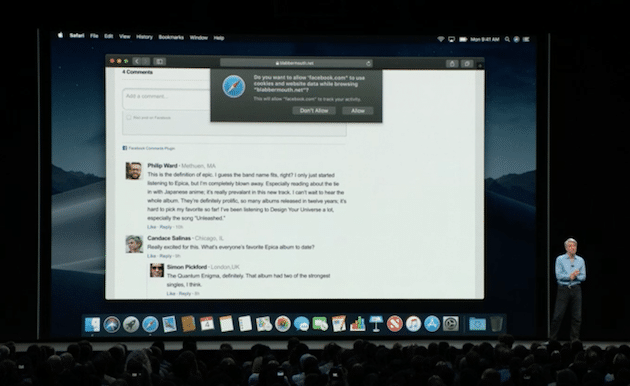This screenshot has height=386, width=630.
Task: Tick the Also post on Facebook checkbox
Action: [x=129, y=118]
